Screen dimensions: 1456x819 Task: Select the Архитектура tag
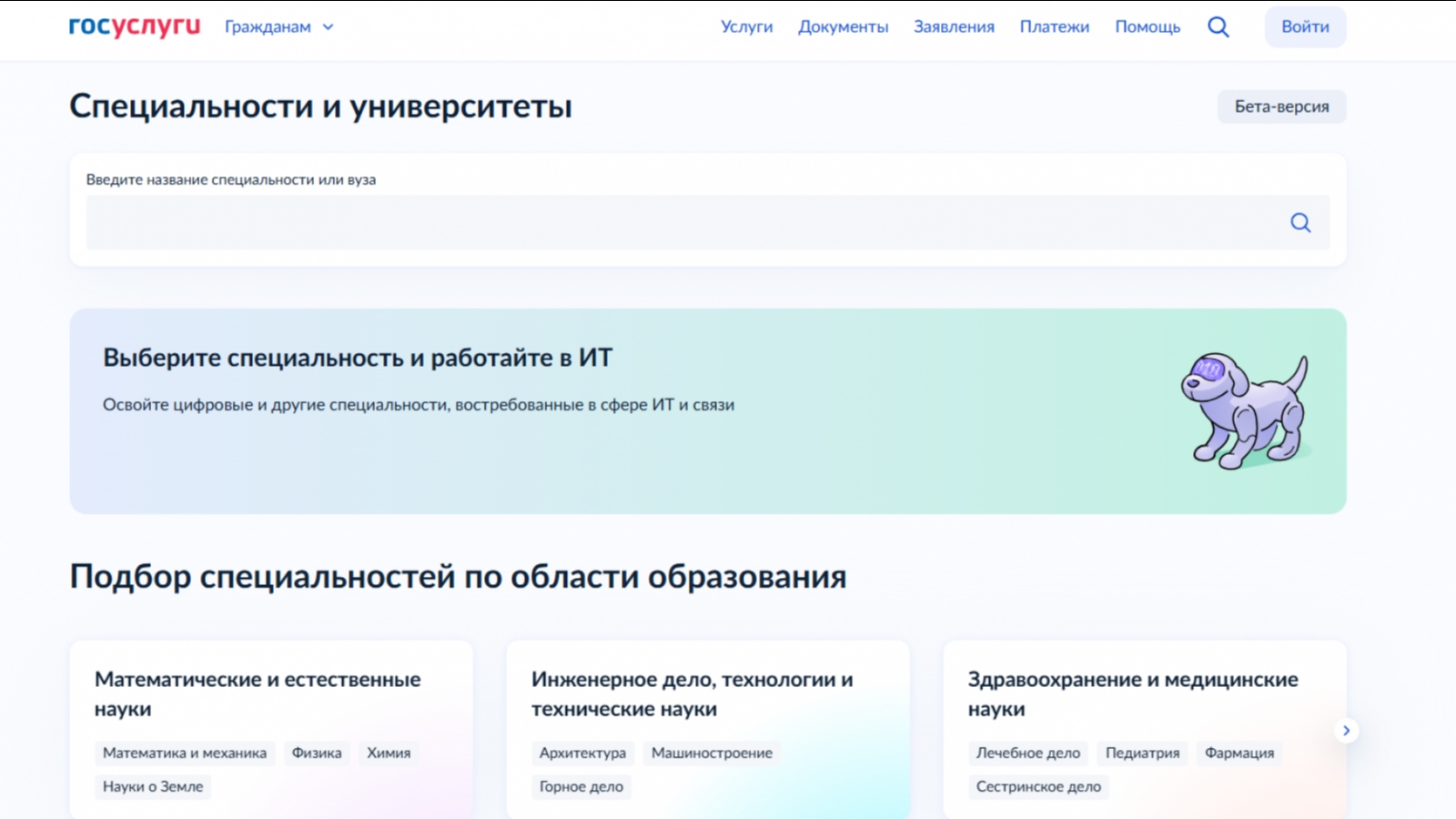[582, 753]
